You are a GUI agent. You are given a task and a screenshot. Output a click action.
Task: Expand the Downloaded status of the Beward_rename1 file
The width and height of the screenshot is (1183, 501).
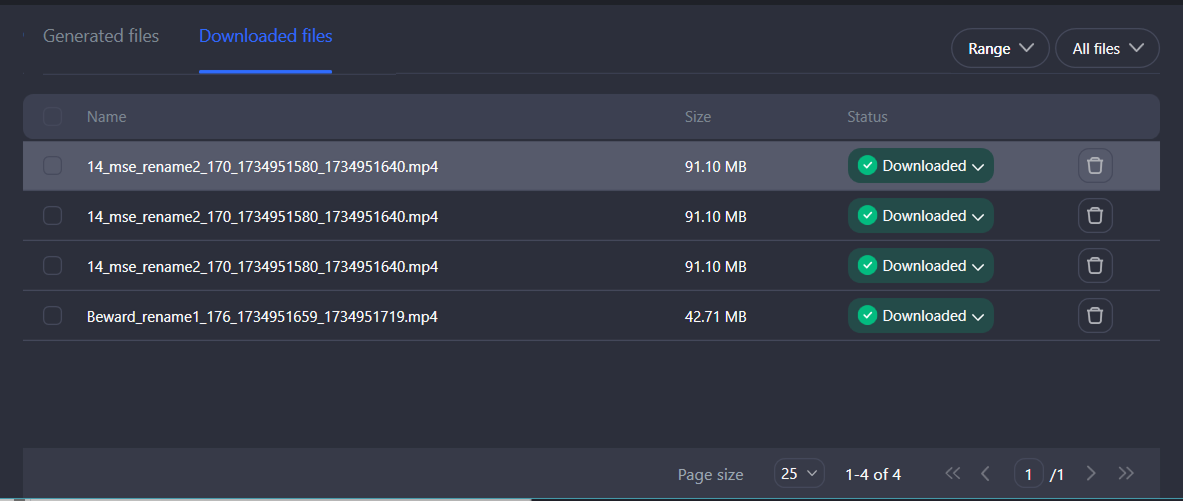coord(921,316)
